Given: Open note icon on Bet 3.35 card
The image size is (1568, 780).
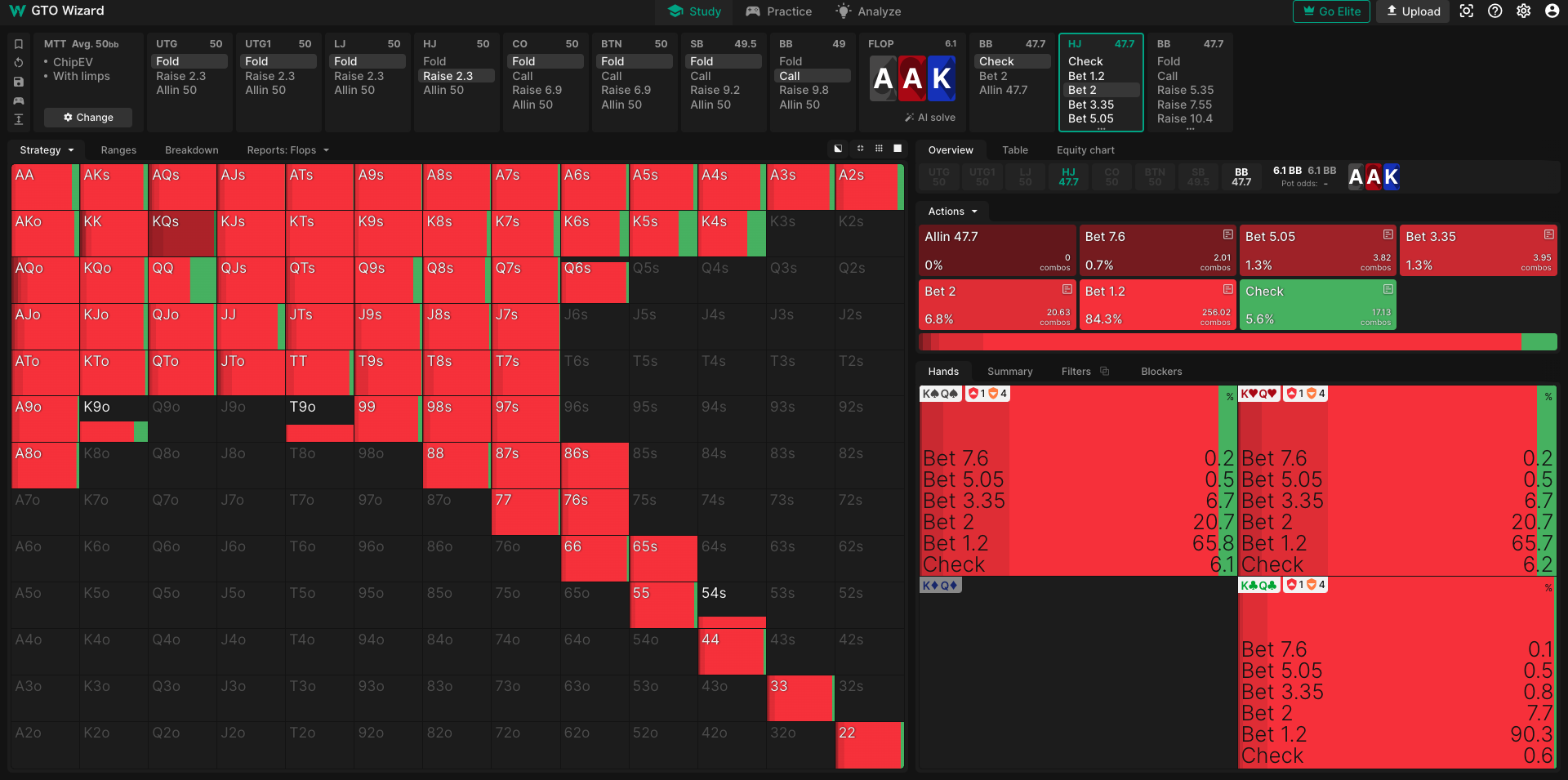Looking at the screenshot, I should 1548,234.
